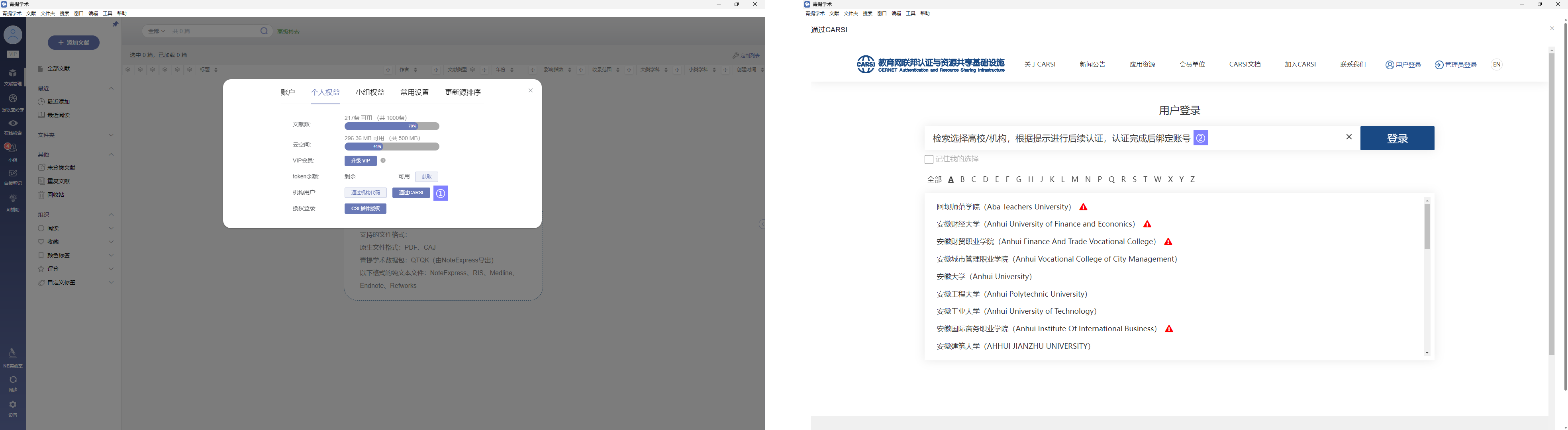The image size is (1568, 430).
Task: Switch to the 小组权益 tab
Action: pyautogui.click(x=369, y=92)
